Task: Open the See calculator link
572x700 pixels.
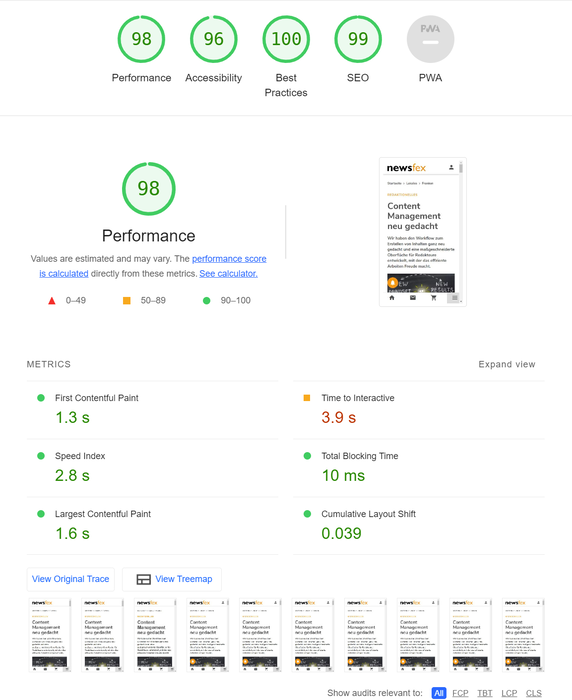Action: click(228, 274)
